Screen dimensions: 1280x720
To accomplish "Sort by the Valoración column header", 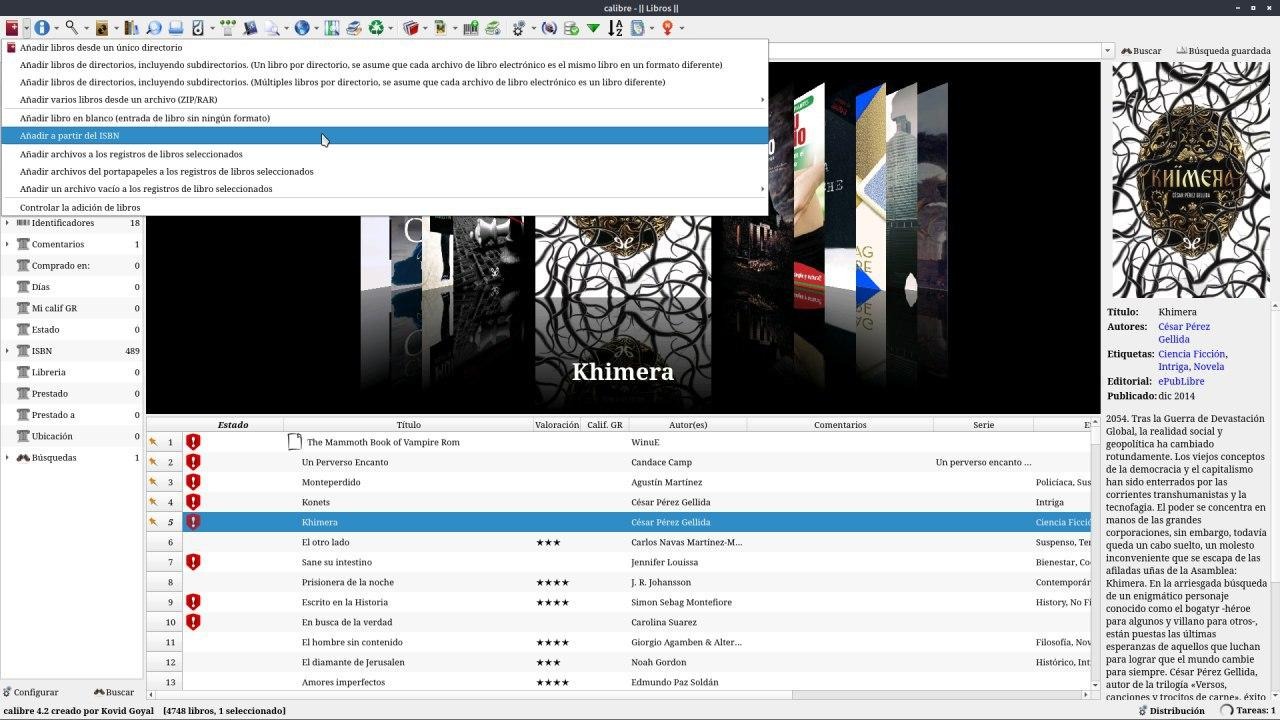I will click(x=557, y=425).
